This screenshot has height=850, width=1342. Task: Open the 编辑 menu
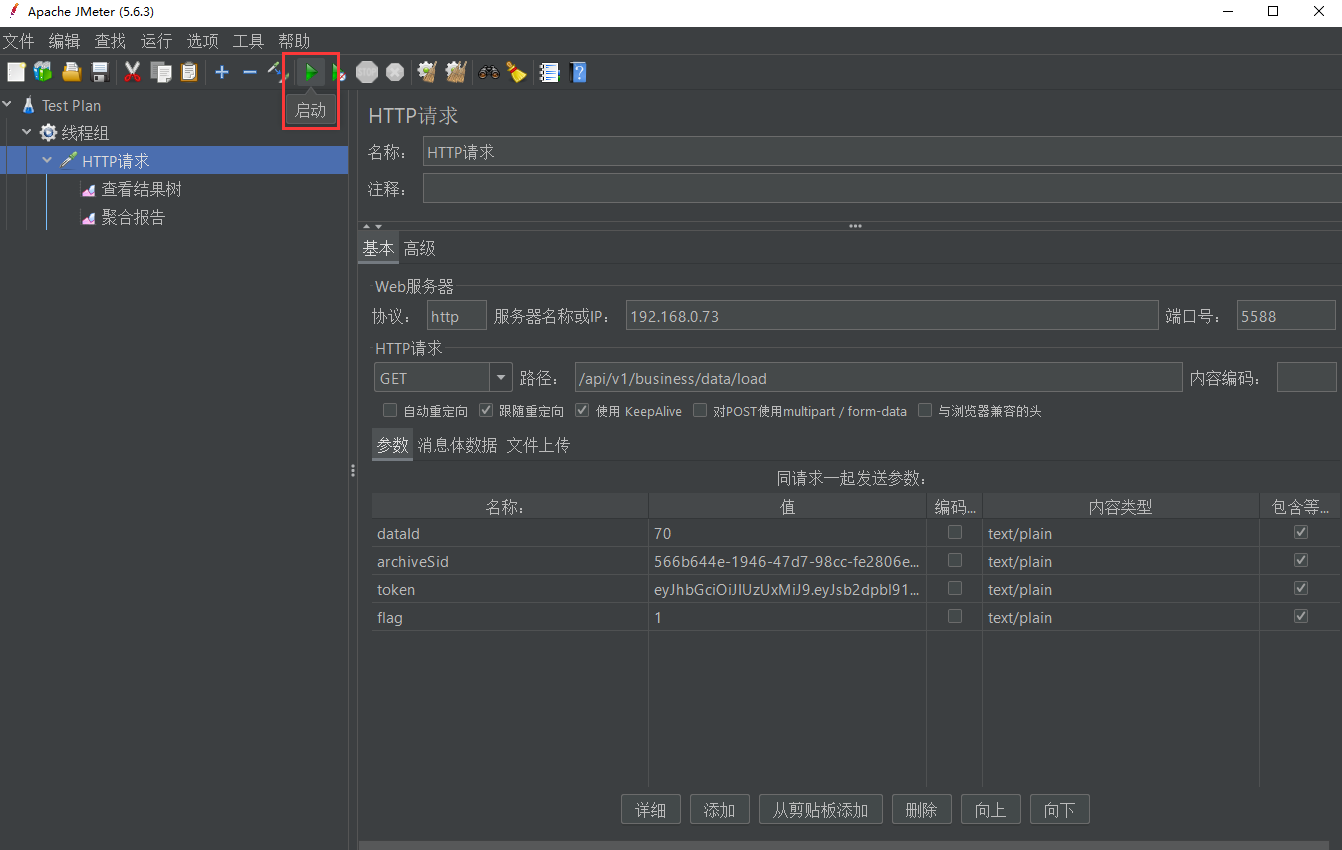point(64,41)
